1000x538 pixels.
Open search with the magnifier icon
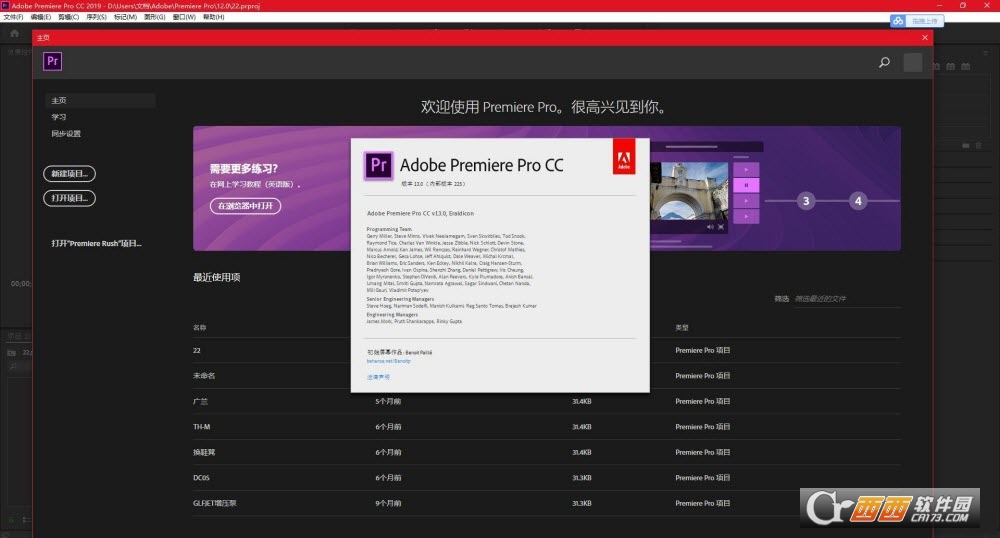pos(884,62)
